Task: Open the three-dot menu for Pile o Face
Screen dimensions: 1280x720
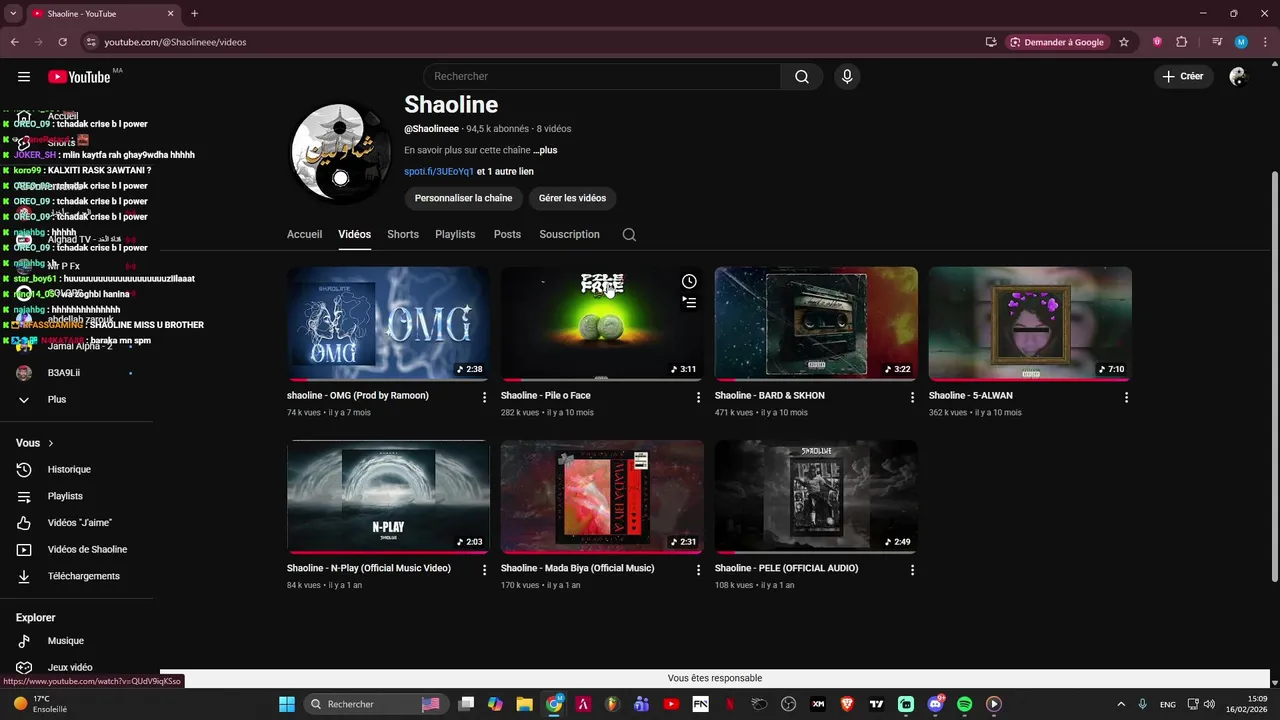Action: coord(699,397)
